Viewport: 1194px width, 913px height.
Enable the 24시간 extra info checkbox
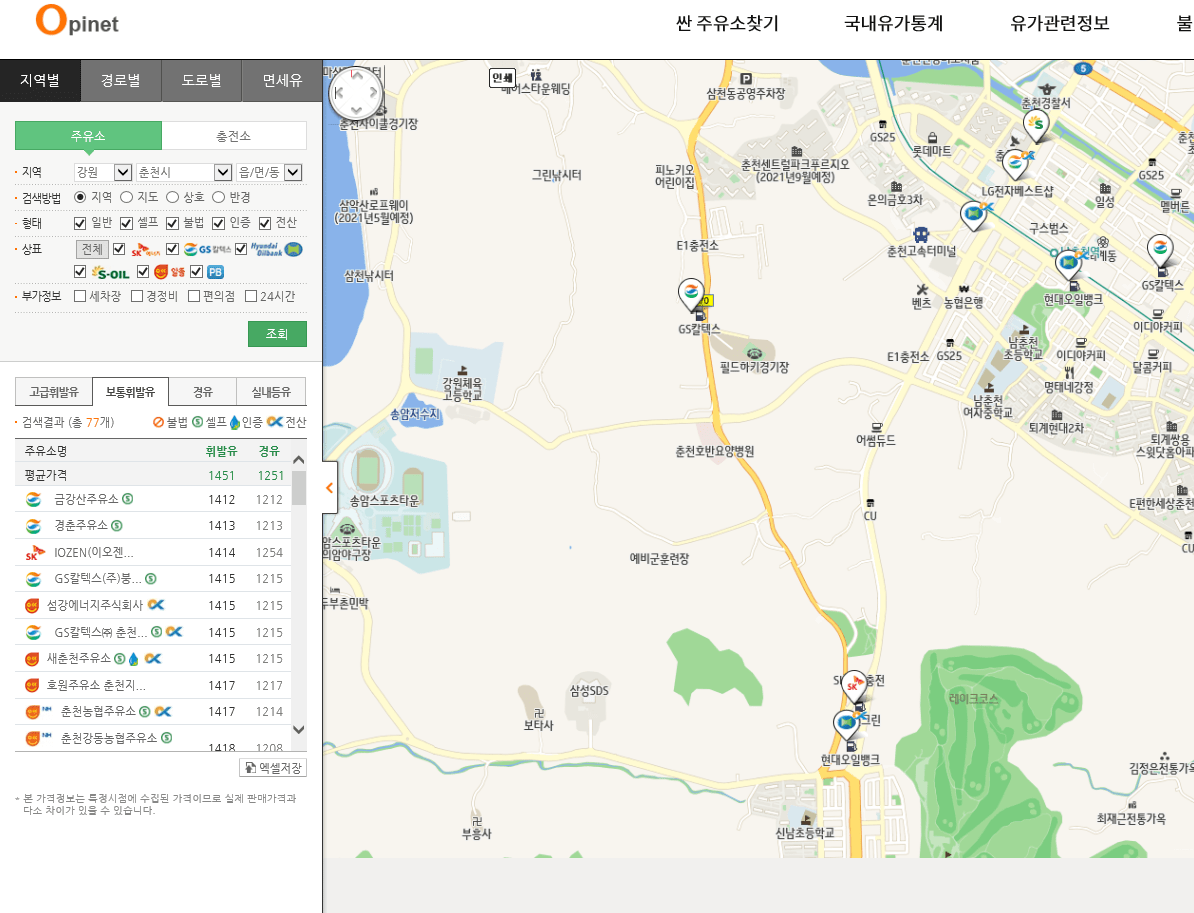coord(251,296)
